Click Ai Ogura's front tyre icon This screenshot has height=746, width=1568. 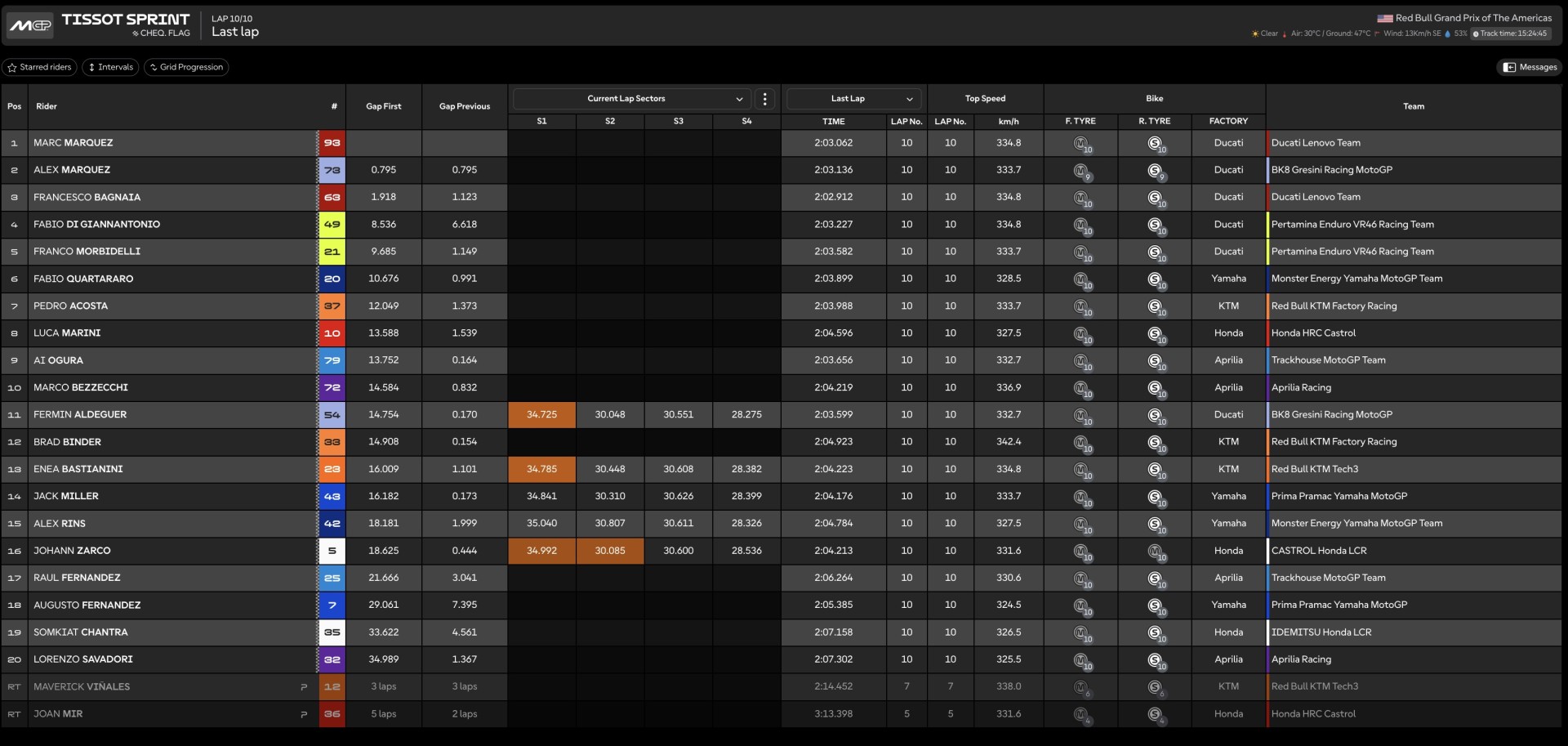point(1082,361)
